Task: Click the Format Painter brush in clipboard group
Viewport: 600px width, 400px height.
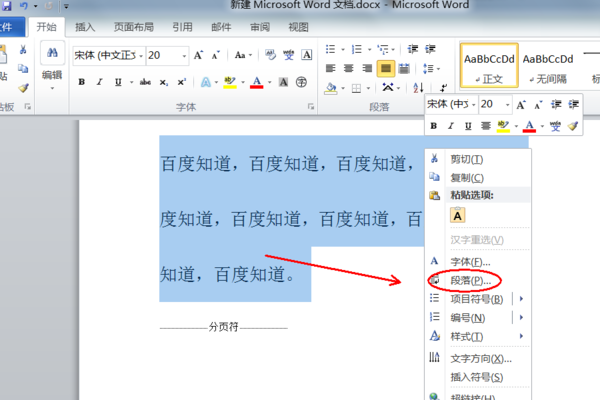Action: coord(23,88)
